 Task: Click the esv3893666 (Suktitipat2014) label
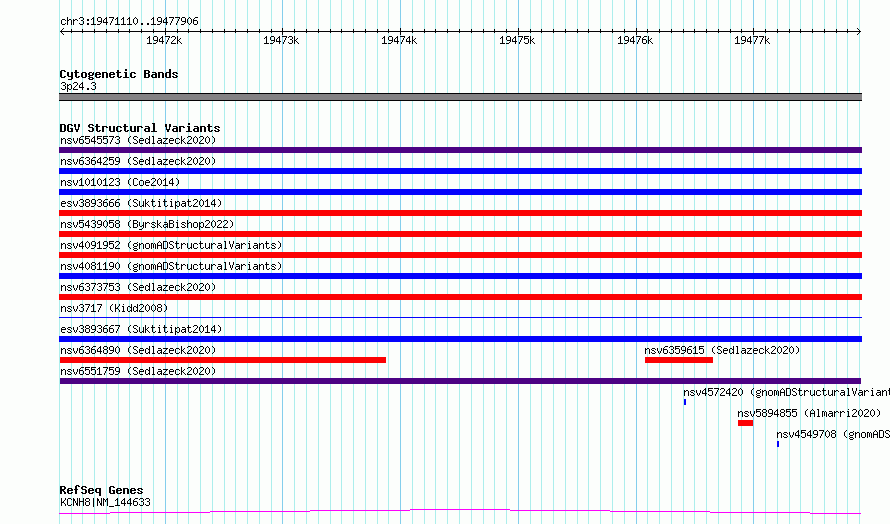pos(141,203)
